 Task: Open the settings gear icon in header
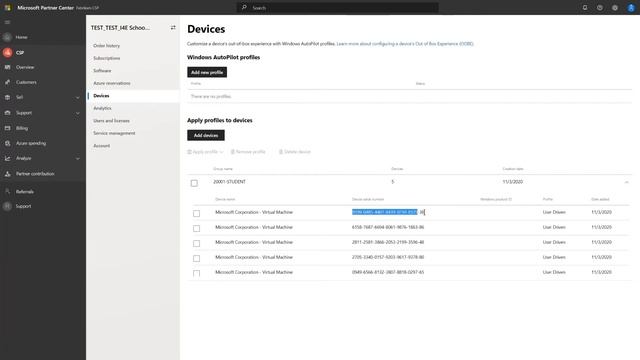(615, 7)
